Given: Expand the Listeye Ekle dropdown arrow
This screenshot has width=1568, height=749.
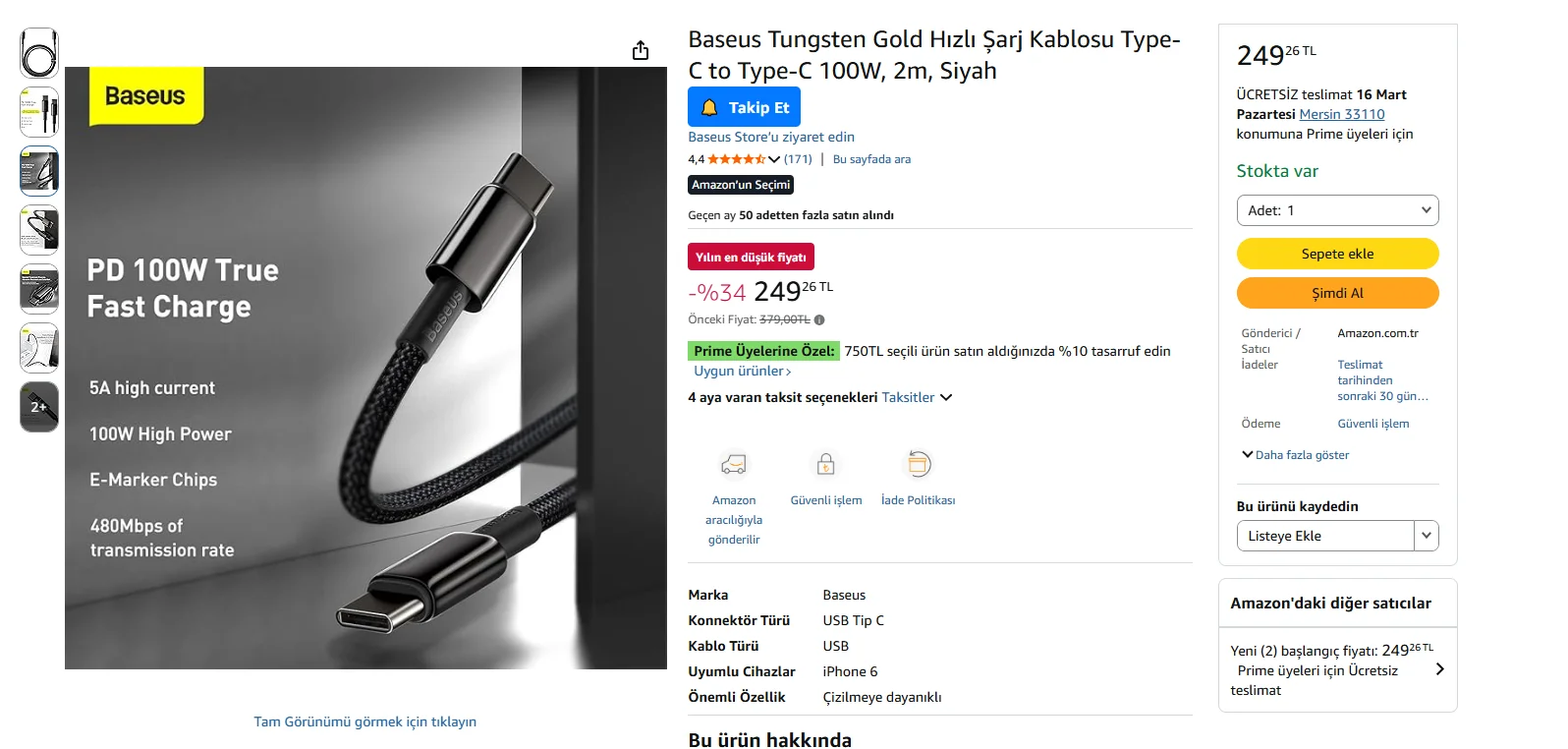Looking at the screenshot, I should 1427,536.
